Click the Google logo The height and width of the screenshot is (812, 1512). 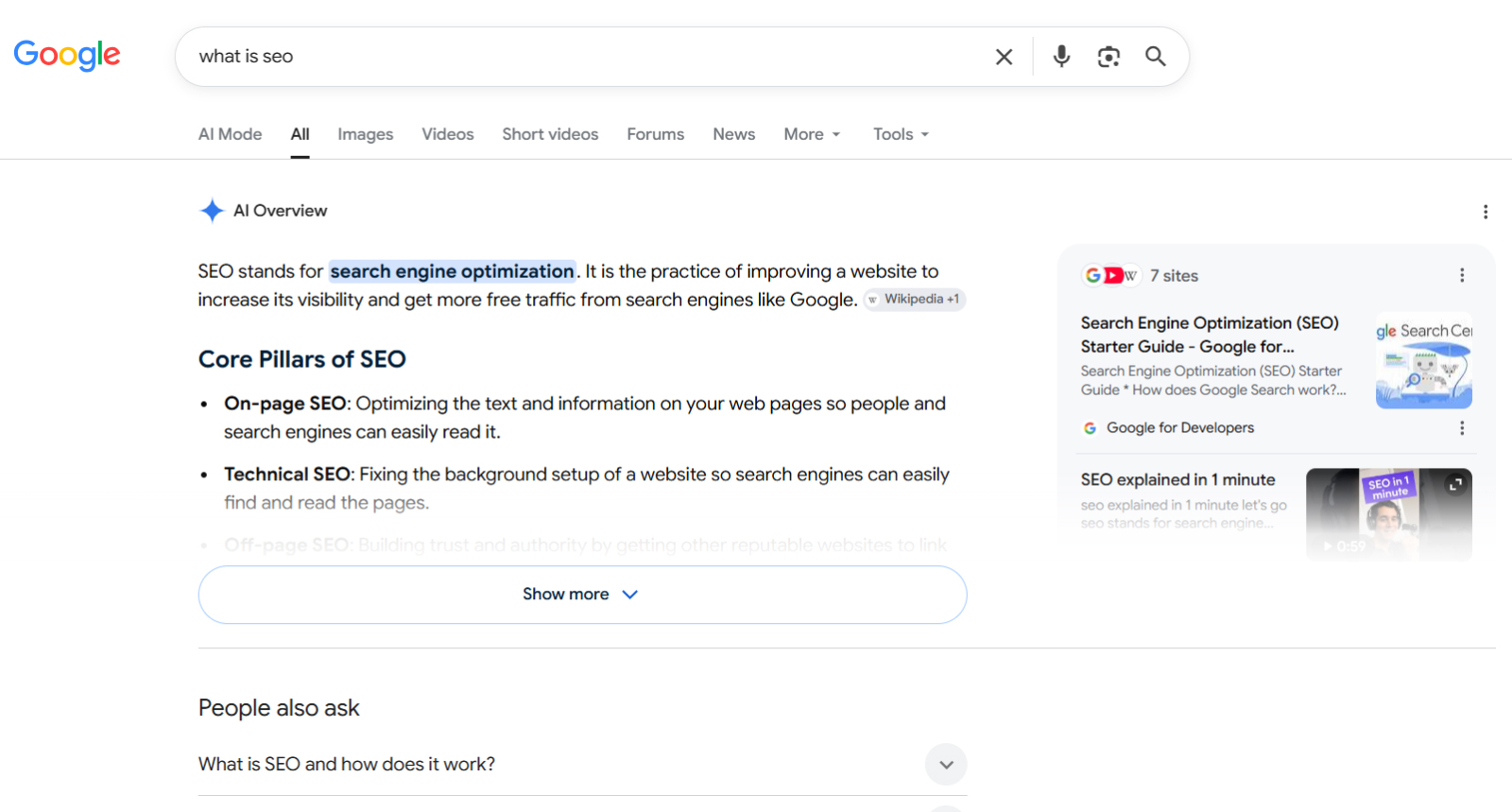(67, 56)
